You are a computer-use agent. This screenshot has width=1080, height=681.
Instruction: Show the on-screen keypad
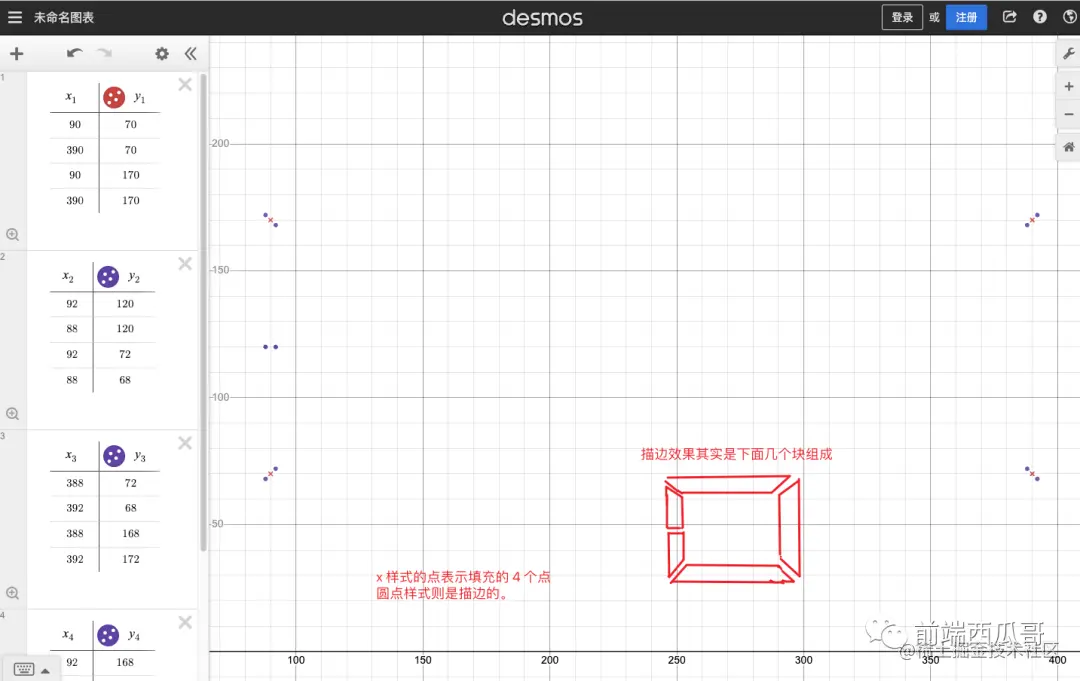(23, 669)
